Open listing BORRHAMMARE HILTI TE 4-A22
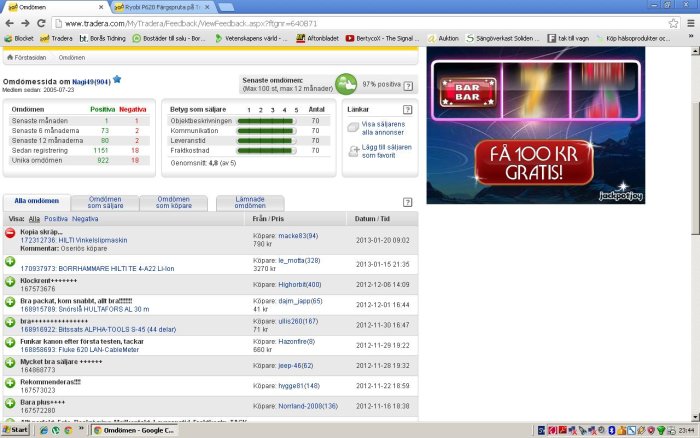This screenshot has width=700, height=438. [97, 269]
